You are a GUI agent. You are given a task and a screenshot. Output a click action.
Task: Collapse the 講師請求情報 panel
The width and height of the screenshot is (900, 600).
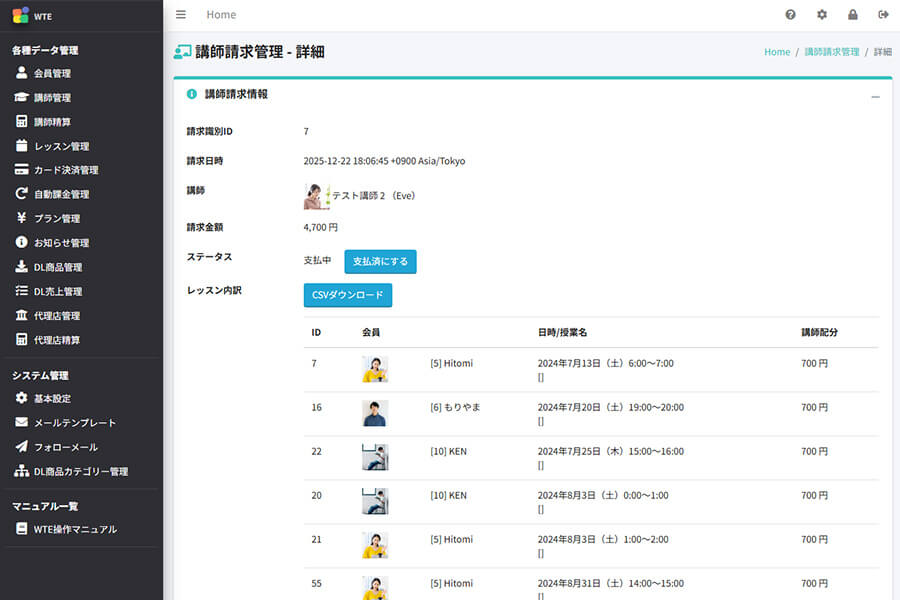875,96
